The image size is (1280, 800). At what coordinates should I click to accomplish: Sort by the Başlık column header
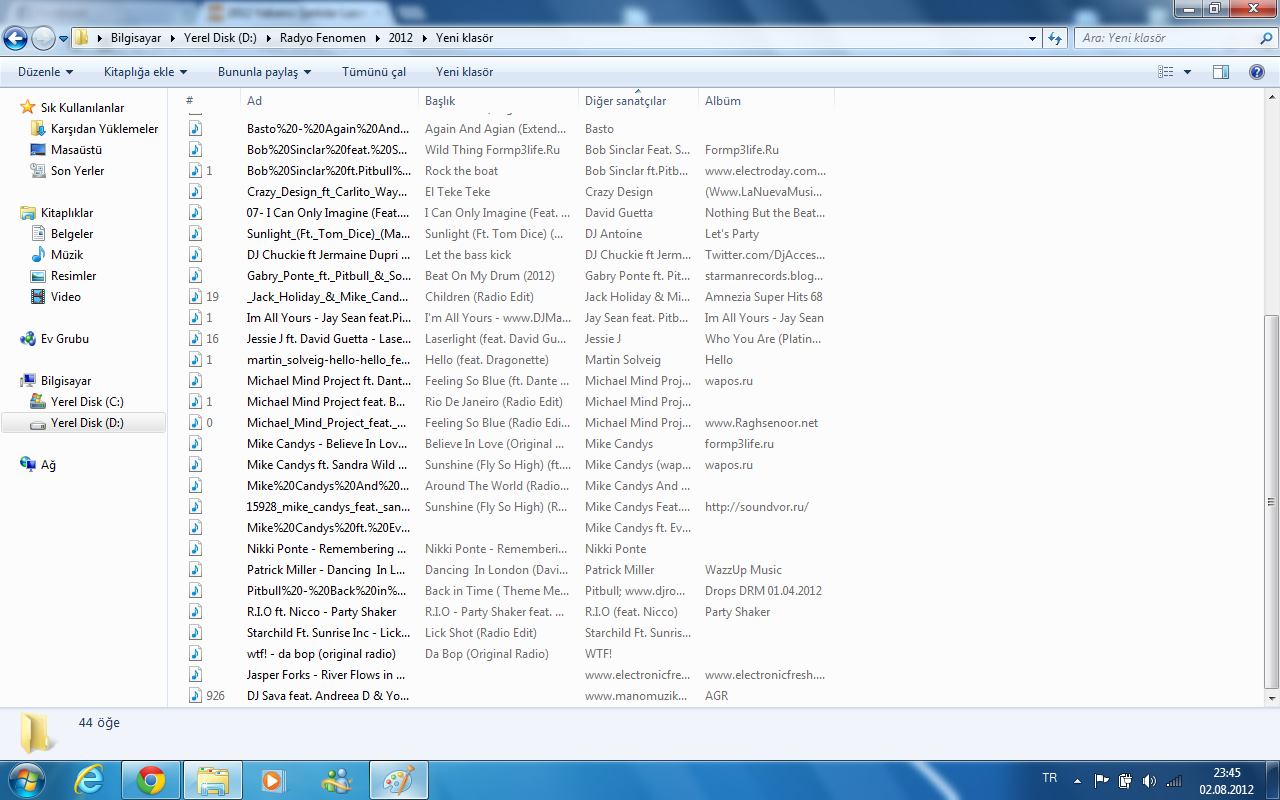click(498, 101)
